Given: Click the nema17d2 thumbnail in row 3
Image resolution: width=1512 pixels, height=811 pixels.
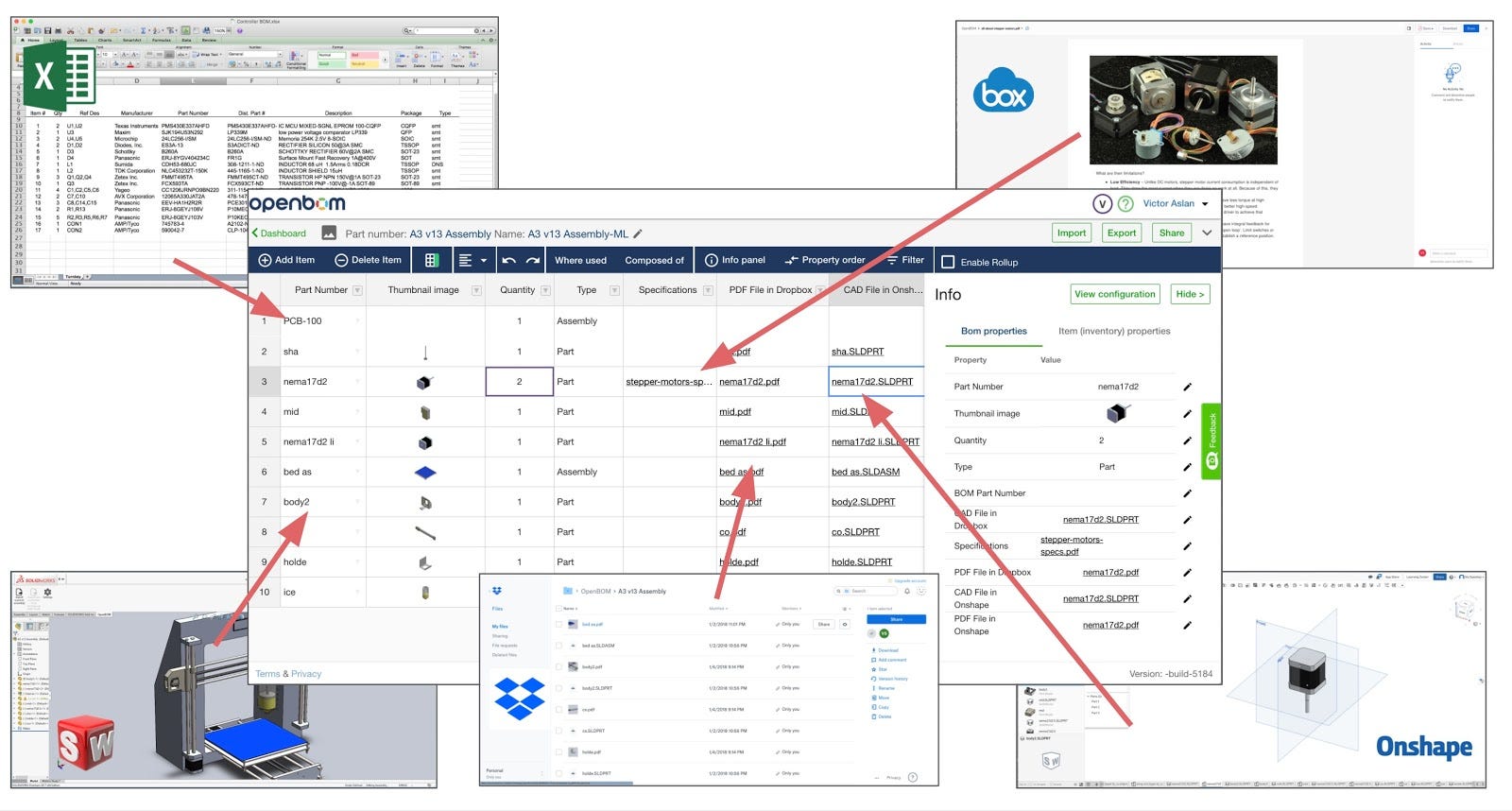Looking at the screenshot, I should [x=425, y=382].
